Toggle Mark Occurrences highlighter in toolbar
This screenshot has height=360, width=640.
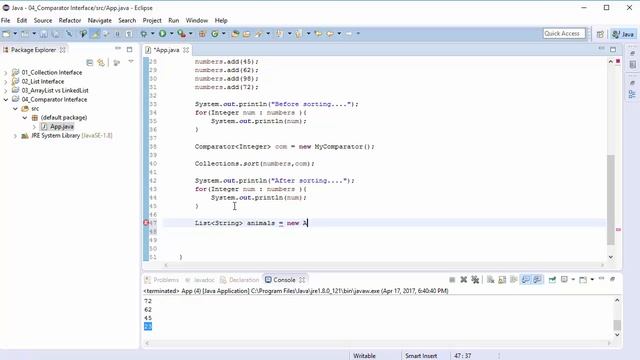(x=96, y=34)
